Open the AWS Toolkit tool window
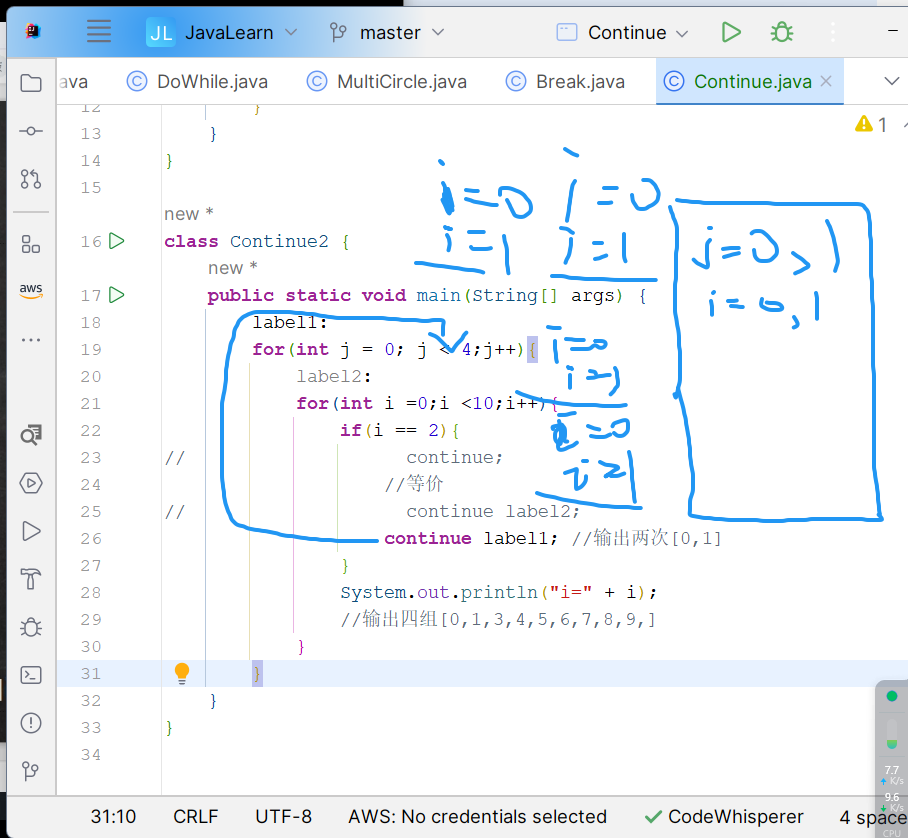908x838 pixels. click(x=31, y=291)
